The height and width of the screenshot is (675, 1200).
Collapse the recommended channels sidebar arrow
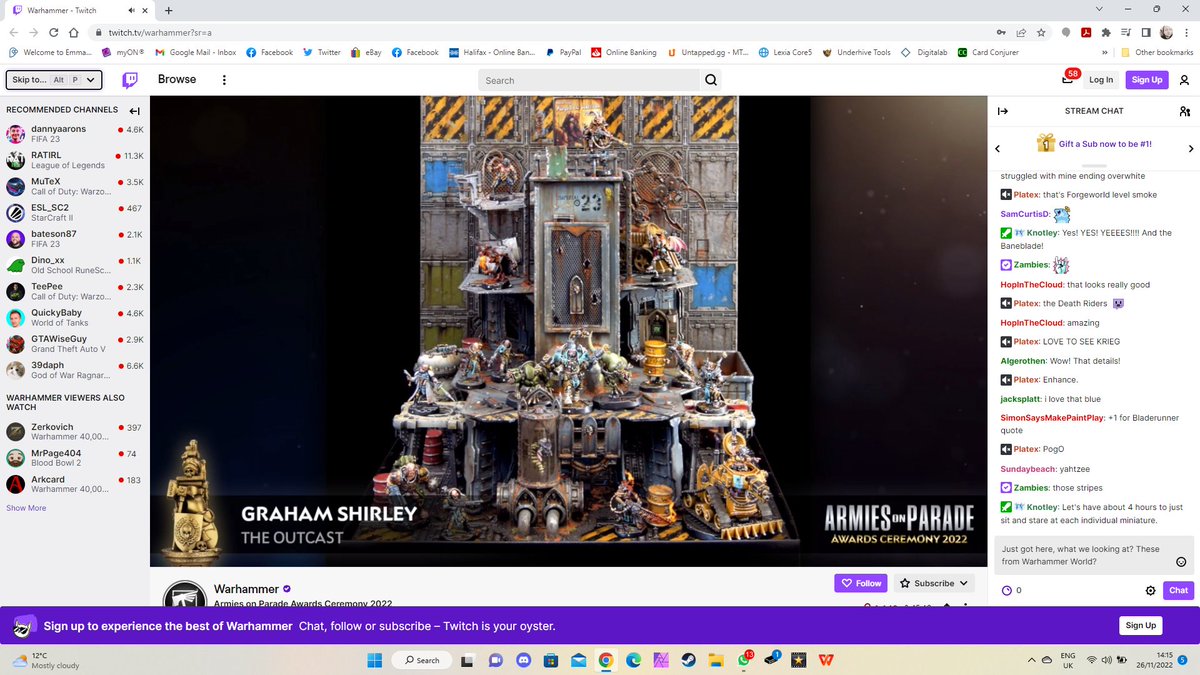point(135,110)
